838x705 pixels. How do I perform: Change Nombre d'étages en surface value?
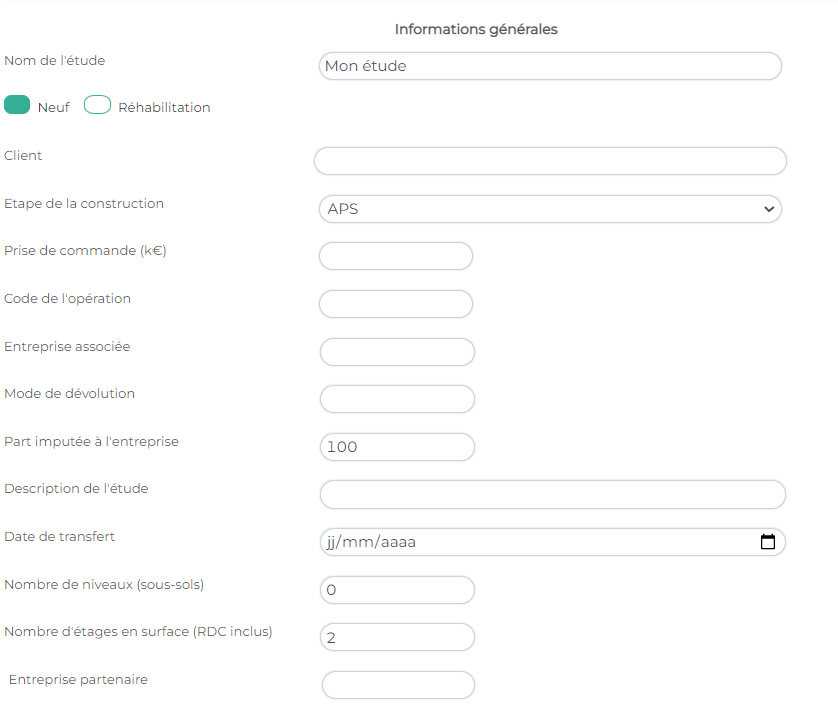pos(397,637)
